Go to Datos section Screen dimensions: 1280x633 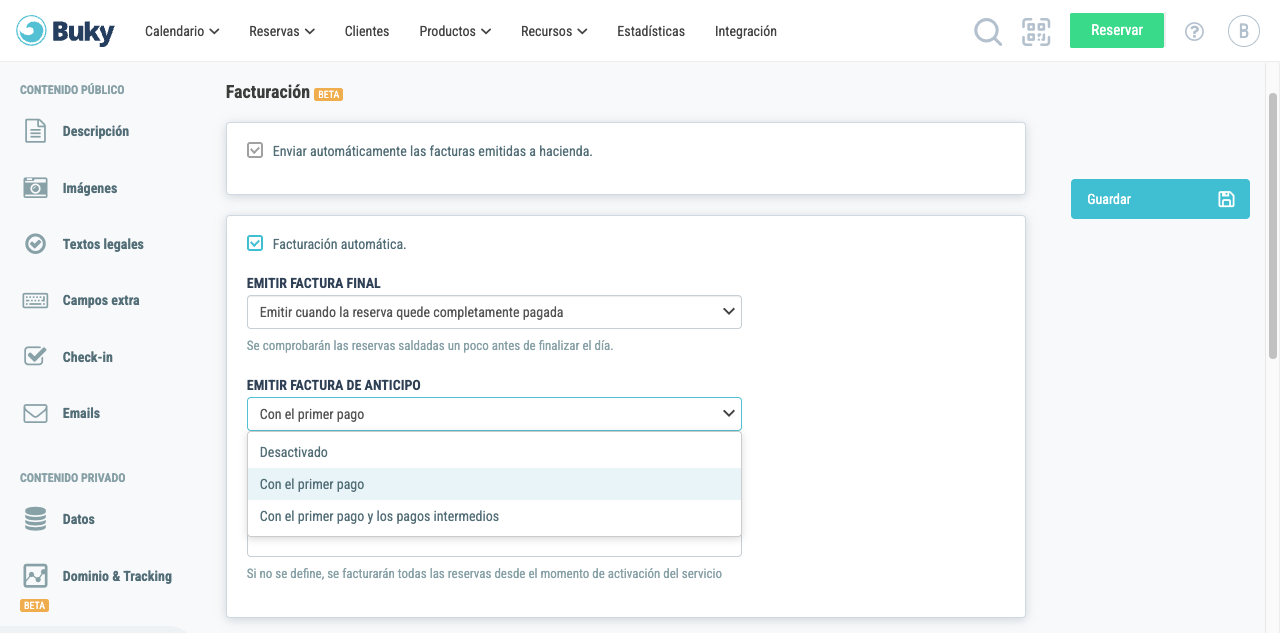(78, 519)
